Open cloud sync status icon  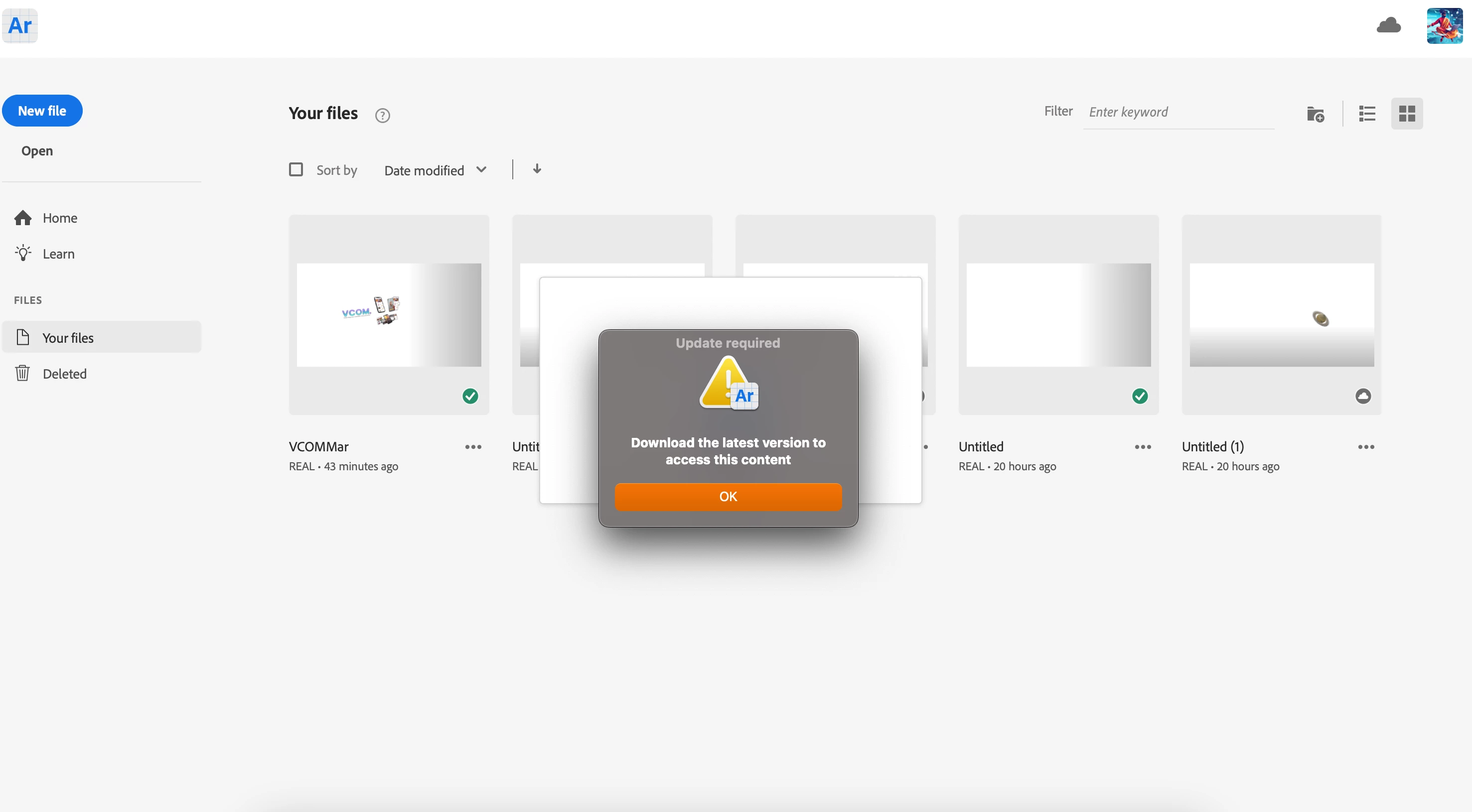click(x=1388, y=26)
